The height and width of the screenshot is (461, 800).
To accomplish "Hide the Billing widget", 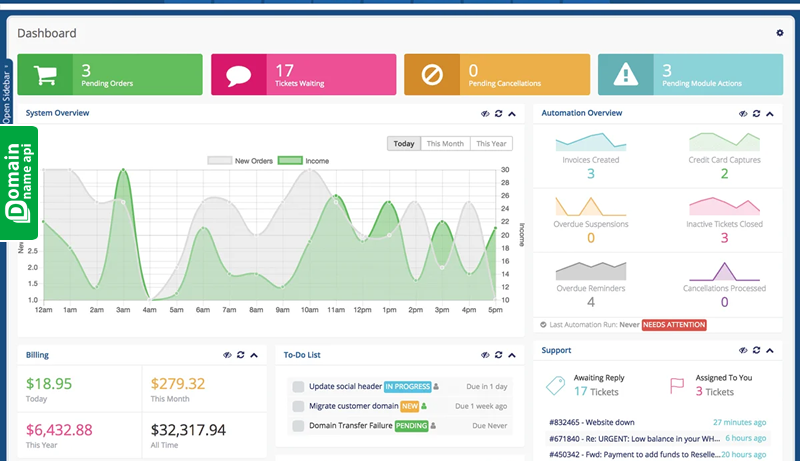I will tap(227, 355).
